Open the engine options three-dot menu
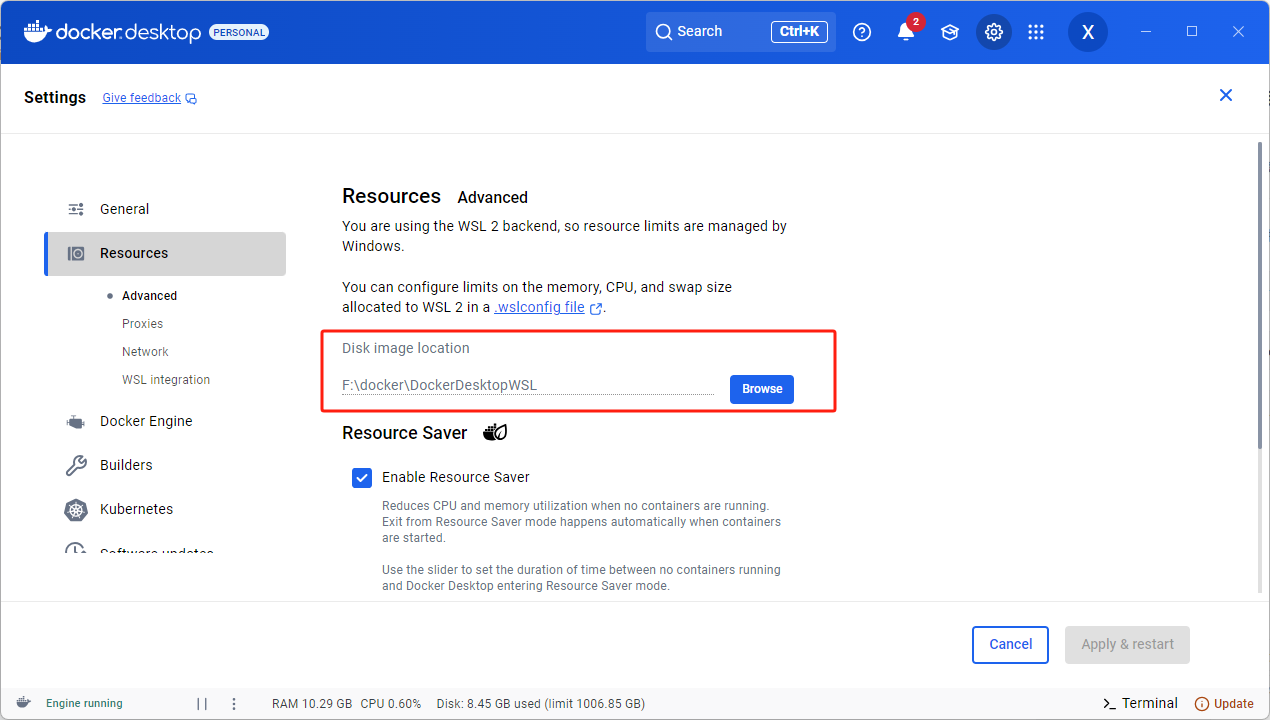 tap(234, 704)
